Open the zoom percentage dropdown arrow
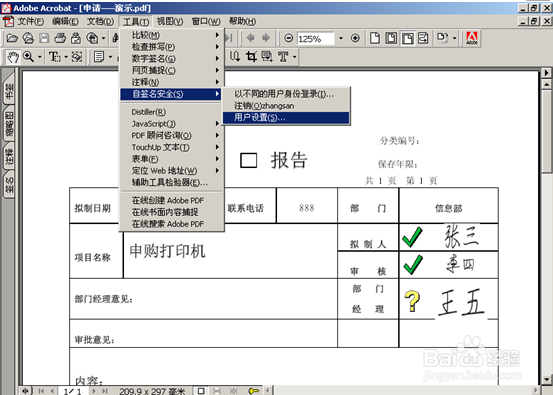Image resolution: width=553 pixels, height=395 pixels. pyautogui.click(x=341, y=38)
